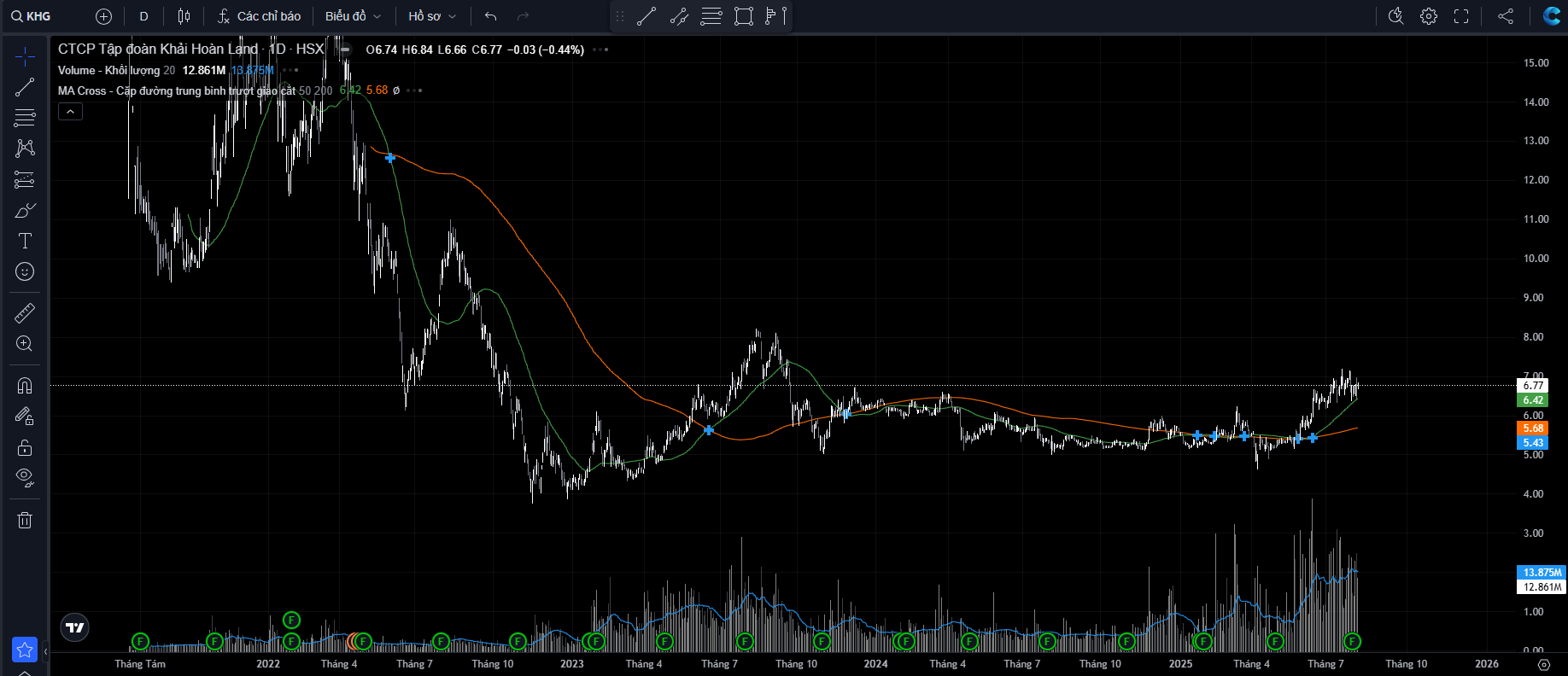Open more options for MA Cross indicator
1568x676 pixels.
[x=414, y=90]
